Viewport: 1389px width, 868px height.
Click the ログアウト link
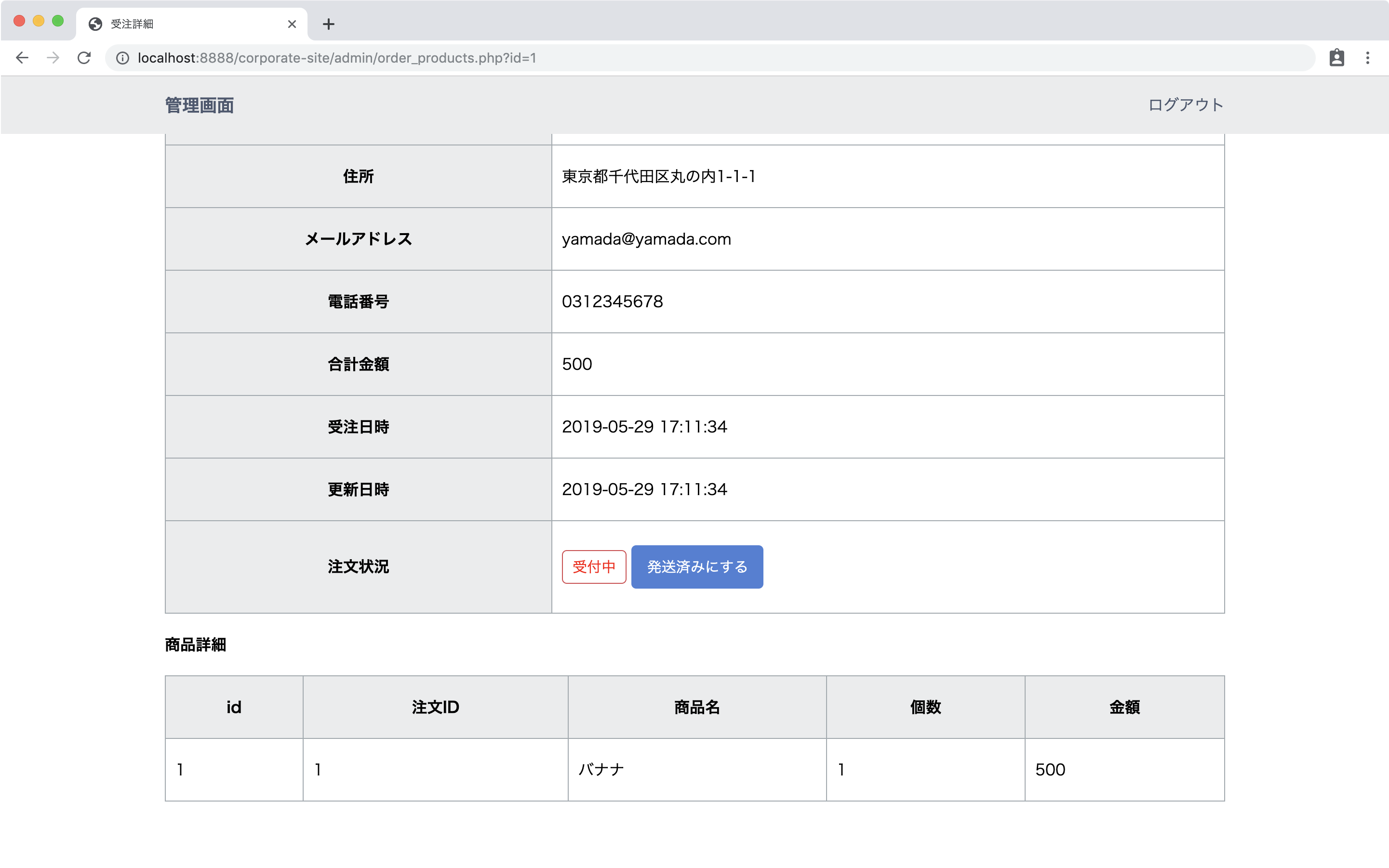pyautogui.click(x=1186, y=105)
